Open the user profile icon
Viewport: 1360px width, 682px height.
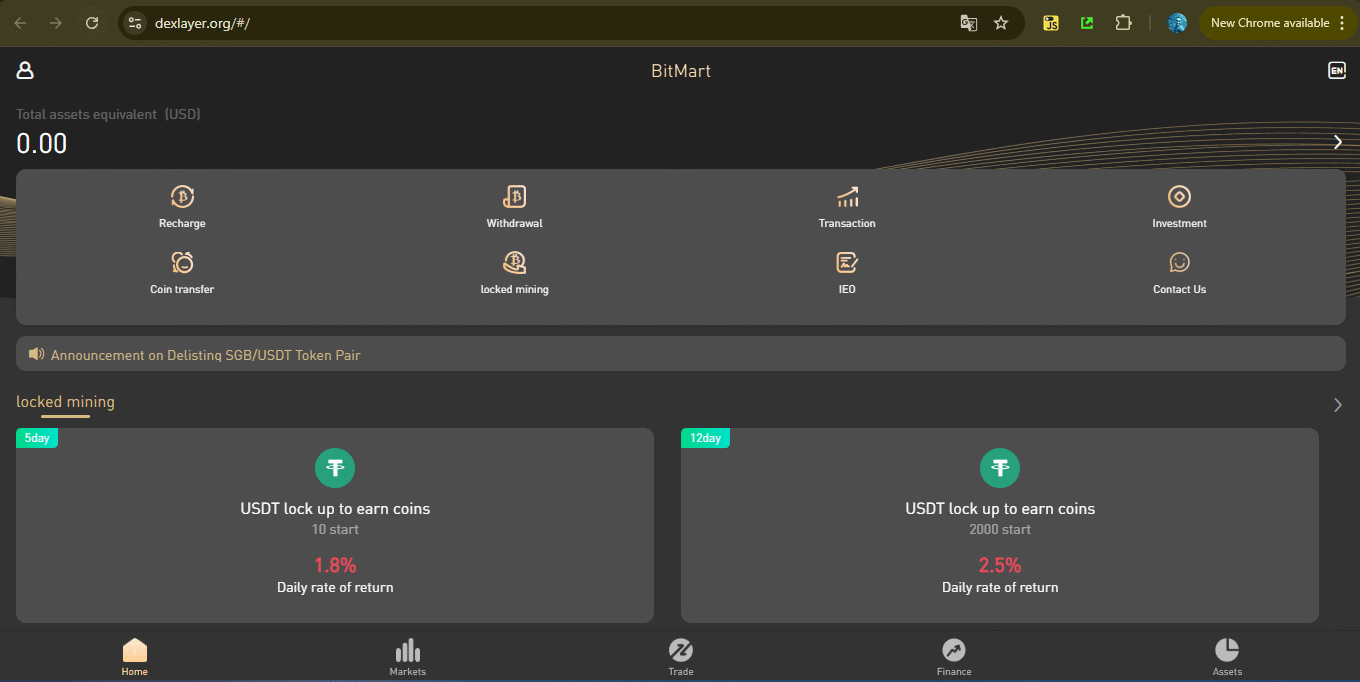click(x=25, y=70)
